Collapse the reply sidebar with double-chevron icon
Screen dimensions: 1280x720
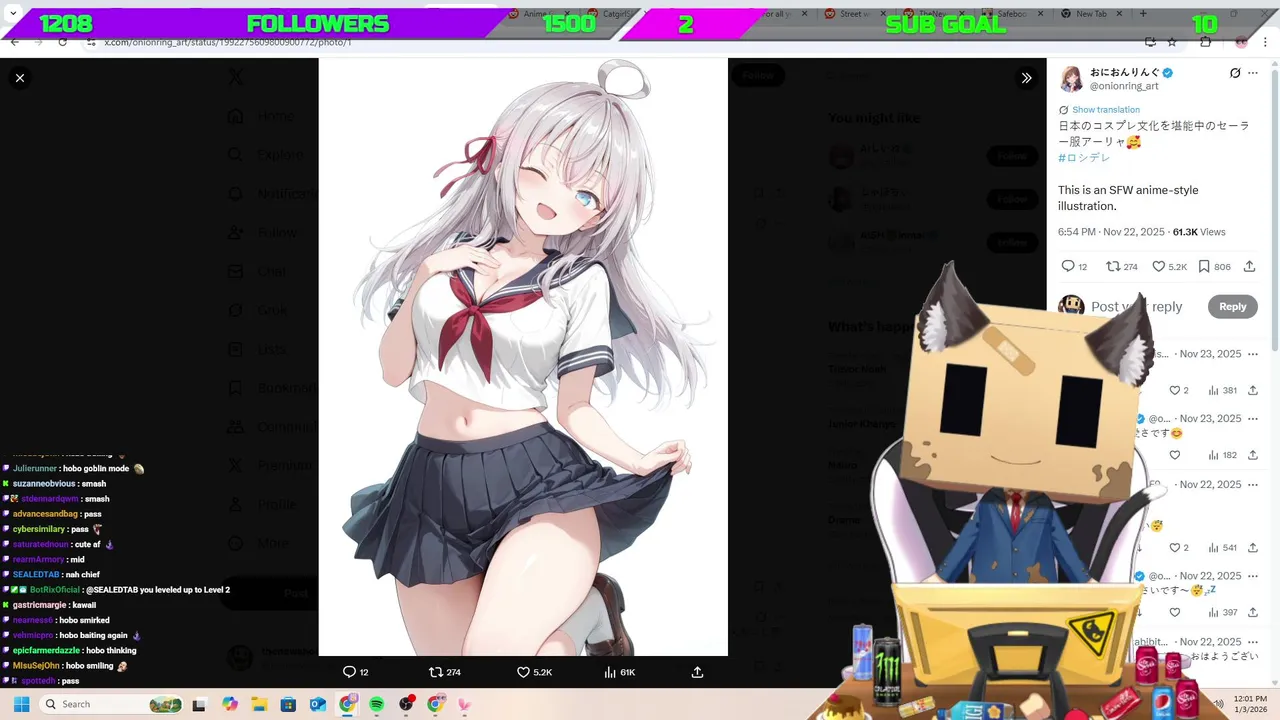(x=1026, y=78)
